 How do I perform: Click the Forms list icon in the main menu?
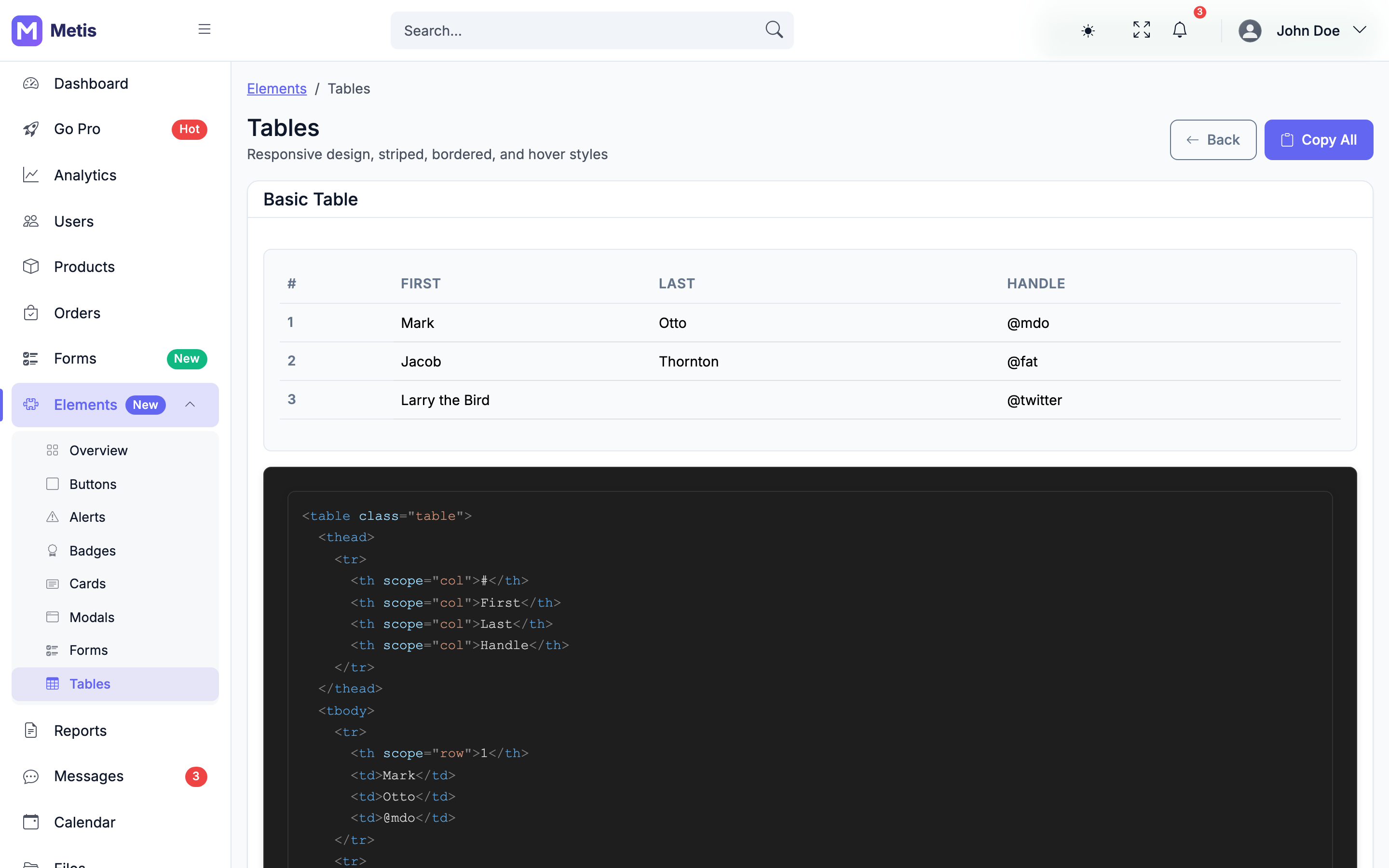coord(31,359)
